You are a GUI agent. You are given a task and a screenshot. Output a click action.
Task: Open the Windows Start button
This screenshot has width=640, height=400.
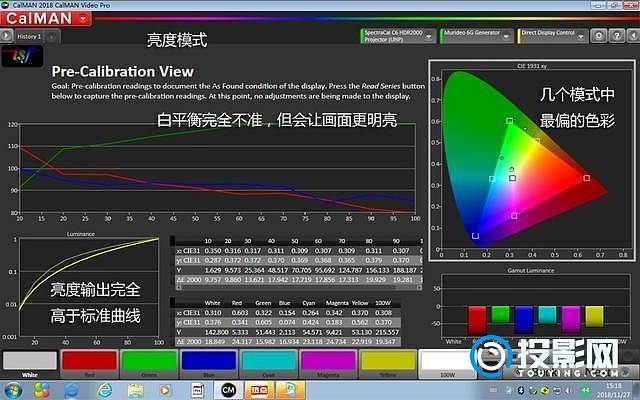12,391
